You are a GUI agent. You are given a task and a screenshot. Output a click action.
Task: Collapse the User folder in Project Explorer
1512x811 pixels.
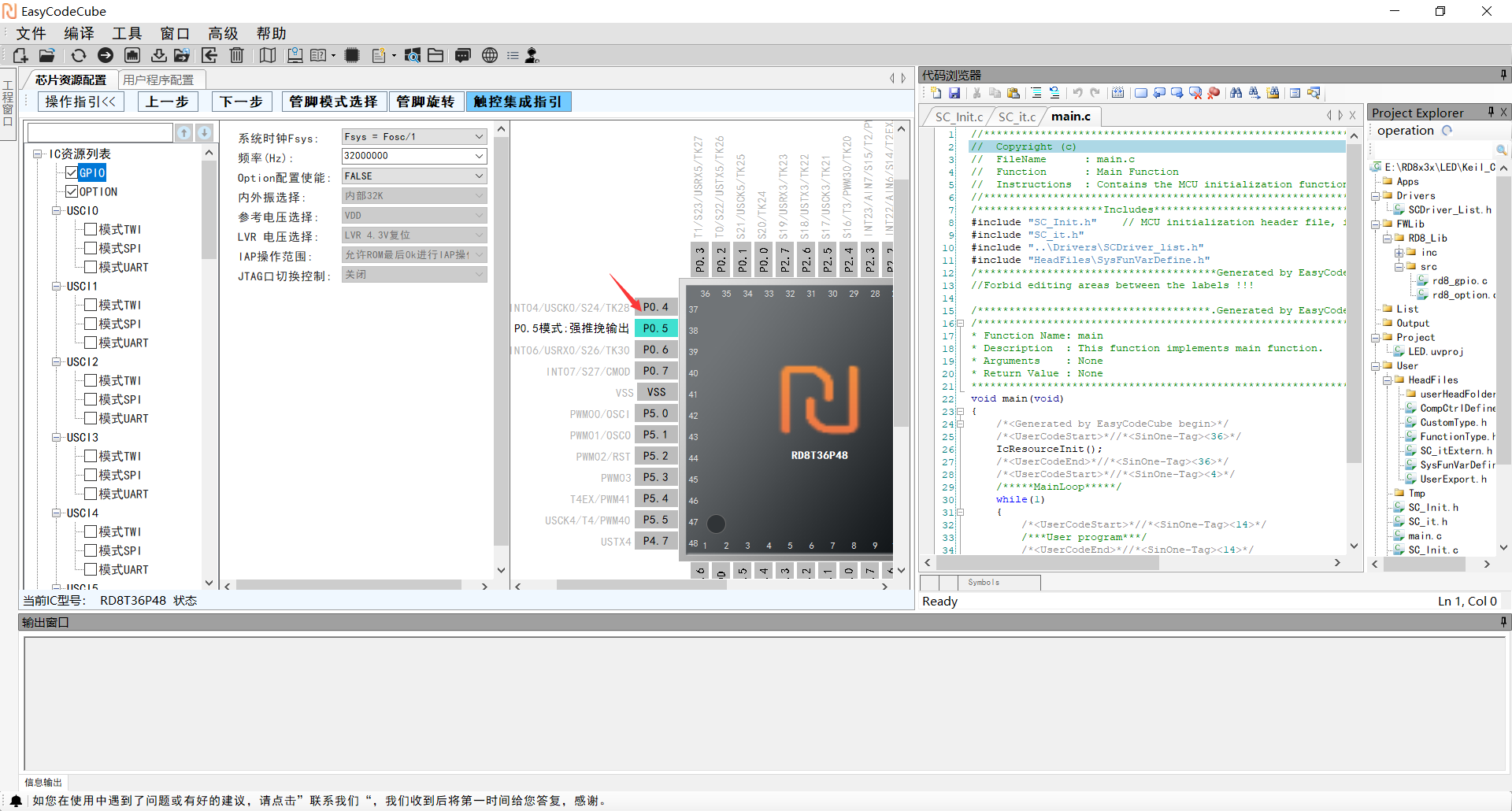(x=1375, y=365)
